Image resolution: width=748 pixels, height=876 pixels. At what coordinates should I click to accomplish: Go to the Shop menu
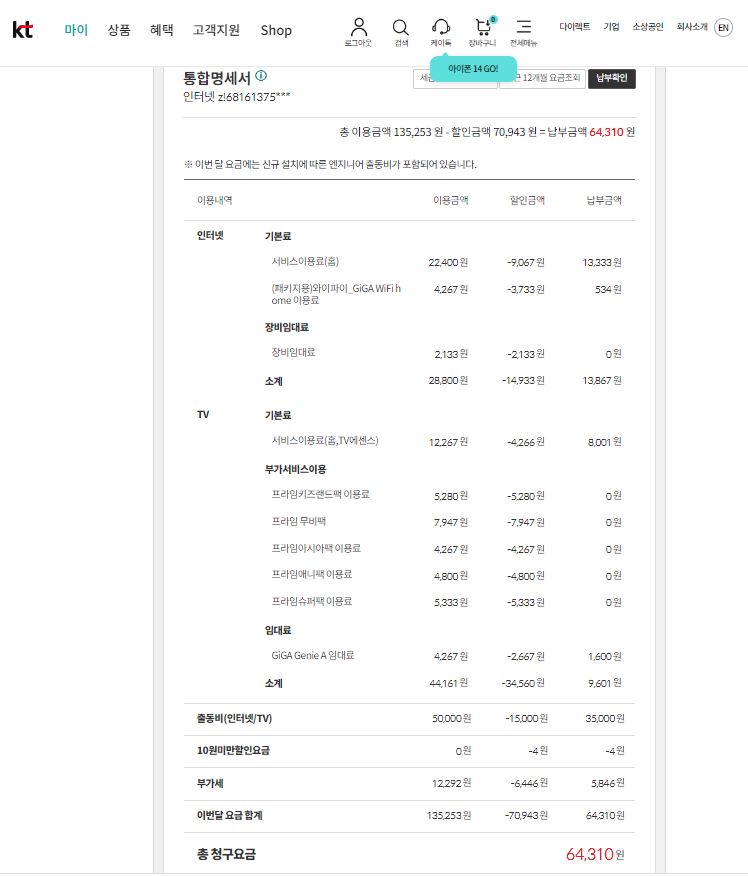point(276,30)
